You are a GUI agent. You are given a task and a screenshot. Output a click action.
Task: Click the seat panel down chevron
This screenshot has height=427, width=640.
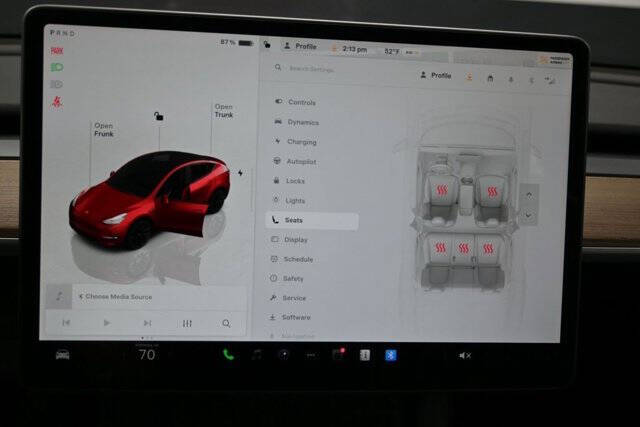pyautogui.click(x=528, y=215)
